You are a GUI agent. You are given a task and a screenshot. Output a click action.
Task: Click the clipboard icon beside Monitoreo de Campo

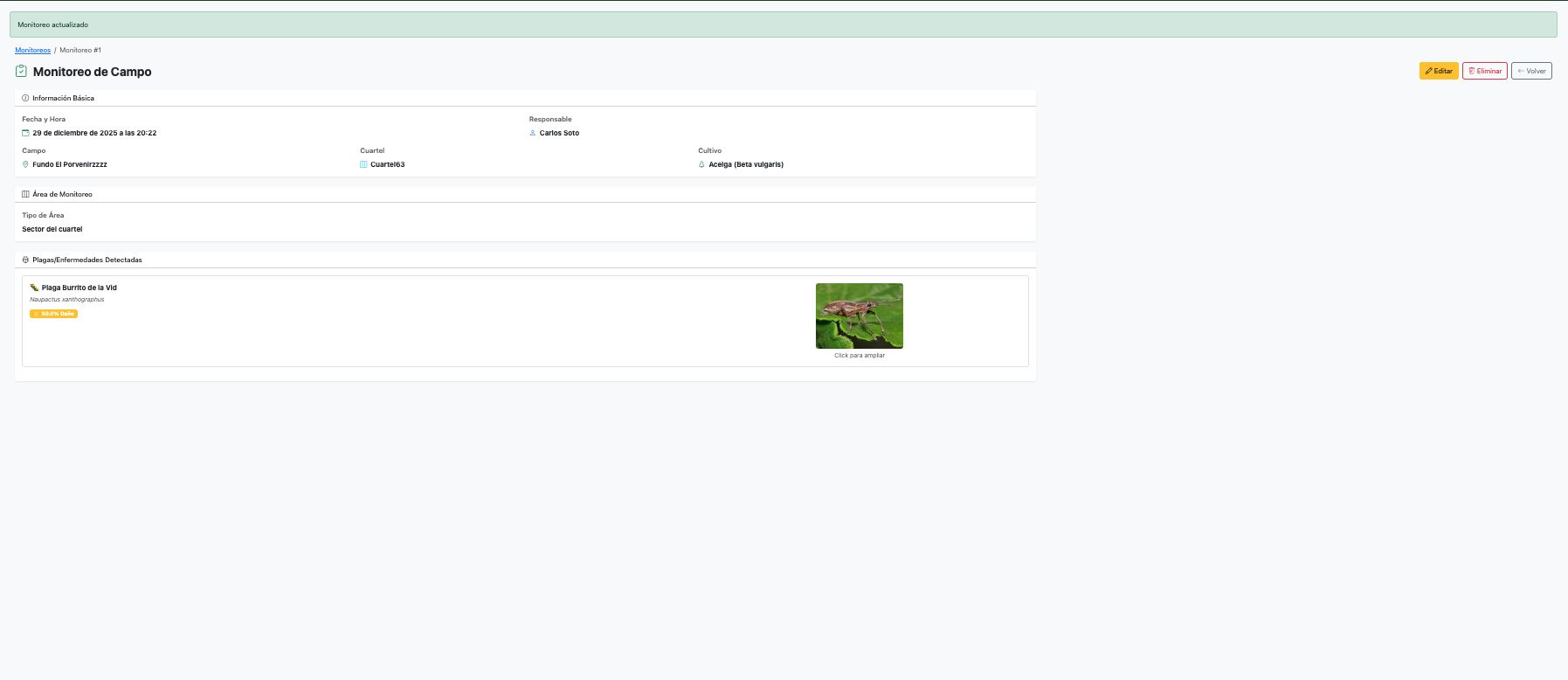click(21, 71)
